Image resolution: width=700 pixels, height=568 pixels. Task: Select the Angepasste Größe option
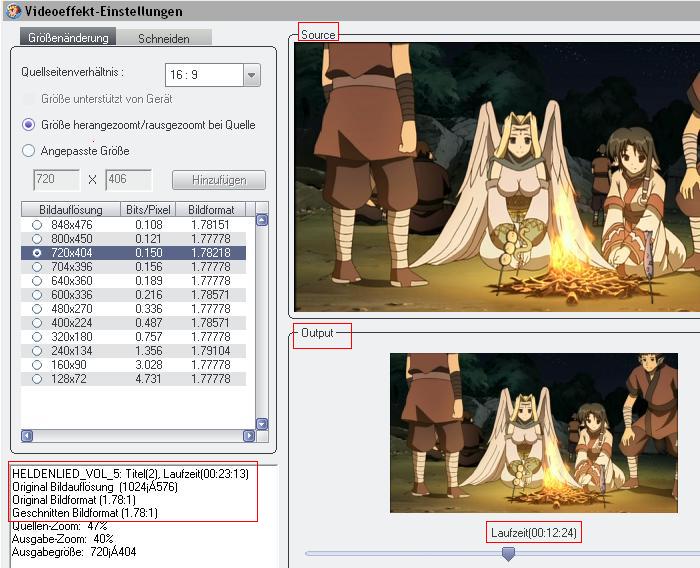(x=29, y=150)
